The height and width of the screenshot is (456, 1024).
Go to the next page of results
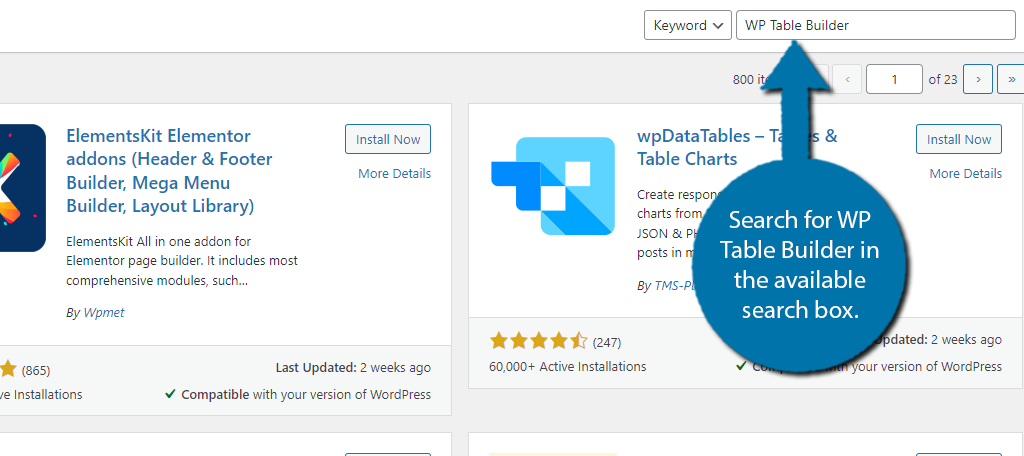tap(978, 80)
